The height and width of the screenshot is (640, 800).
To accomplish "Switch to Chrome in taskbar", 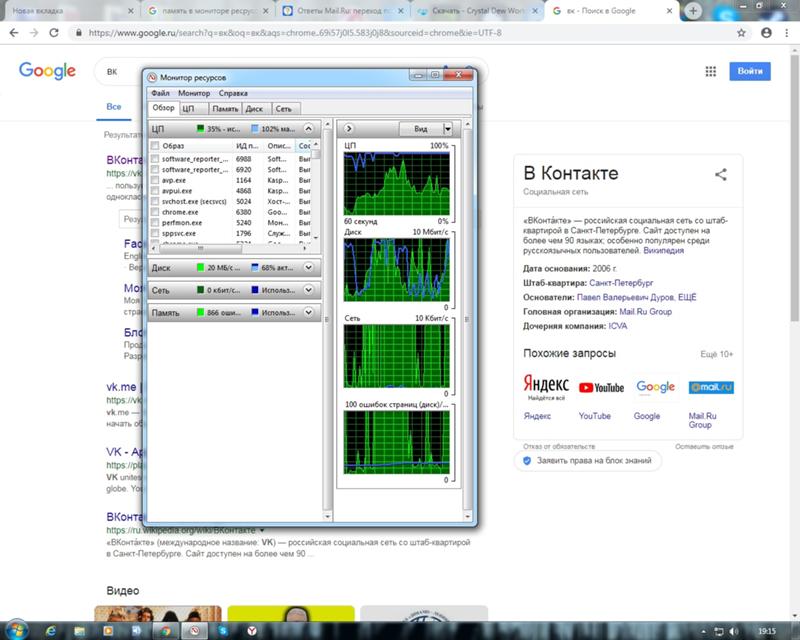I will (x=166, y=631).
